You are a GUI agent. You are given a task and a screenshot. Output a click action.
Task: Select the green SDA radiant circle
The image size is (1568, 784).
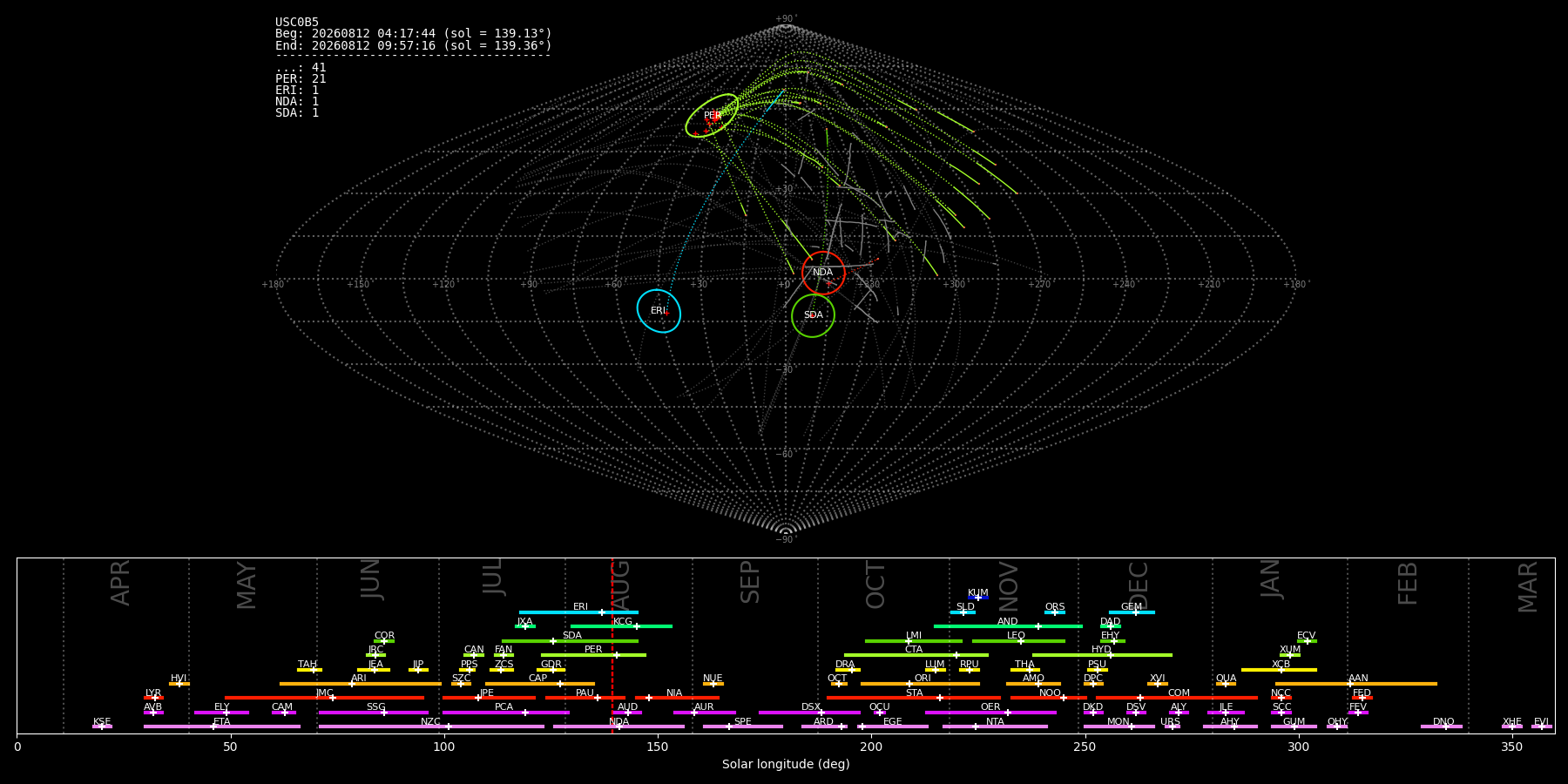pyautogui.click(x=813, y=315)
